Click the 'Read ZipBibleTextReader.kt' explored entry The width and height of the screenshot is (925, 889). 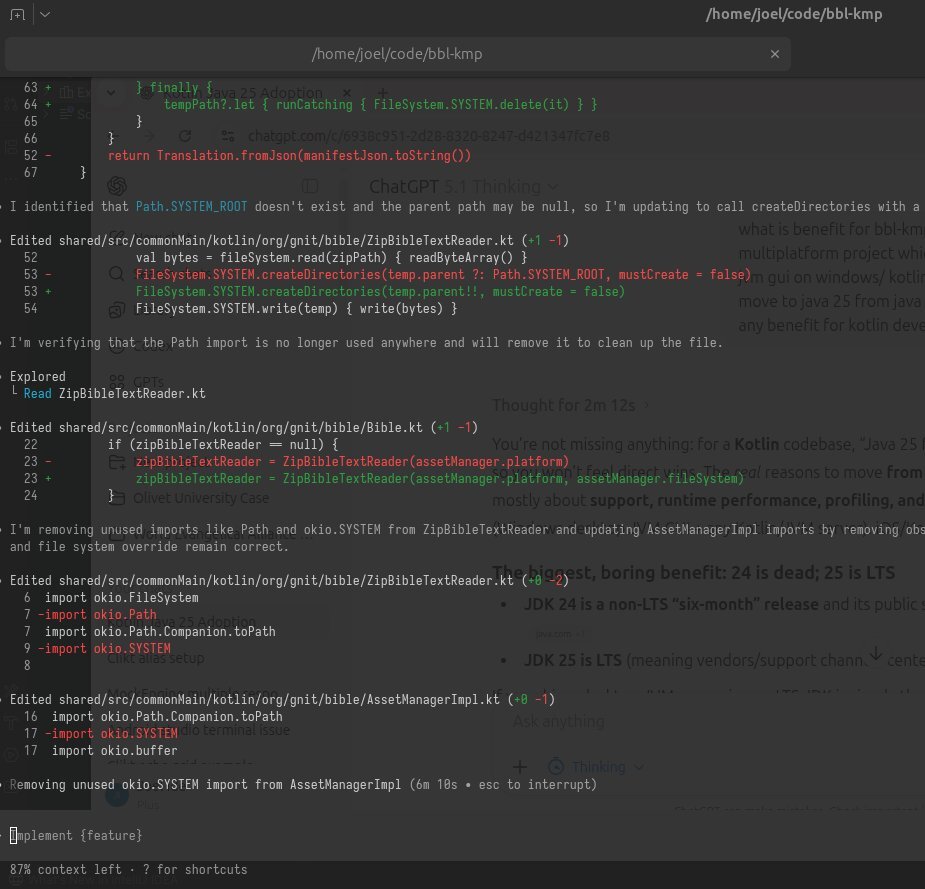coord(114,394)
